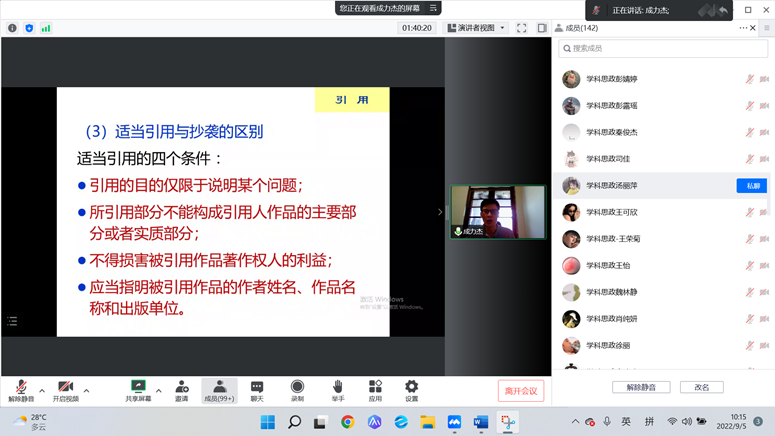Click the 离开会议 leave meeting button
The height and width of the screenshot is (436, 775).
tap(521, 391)
